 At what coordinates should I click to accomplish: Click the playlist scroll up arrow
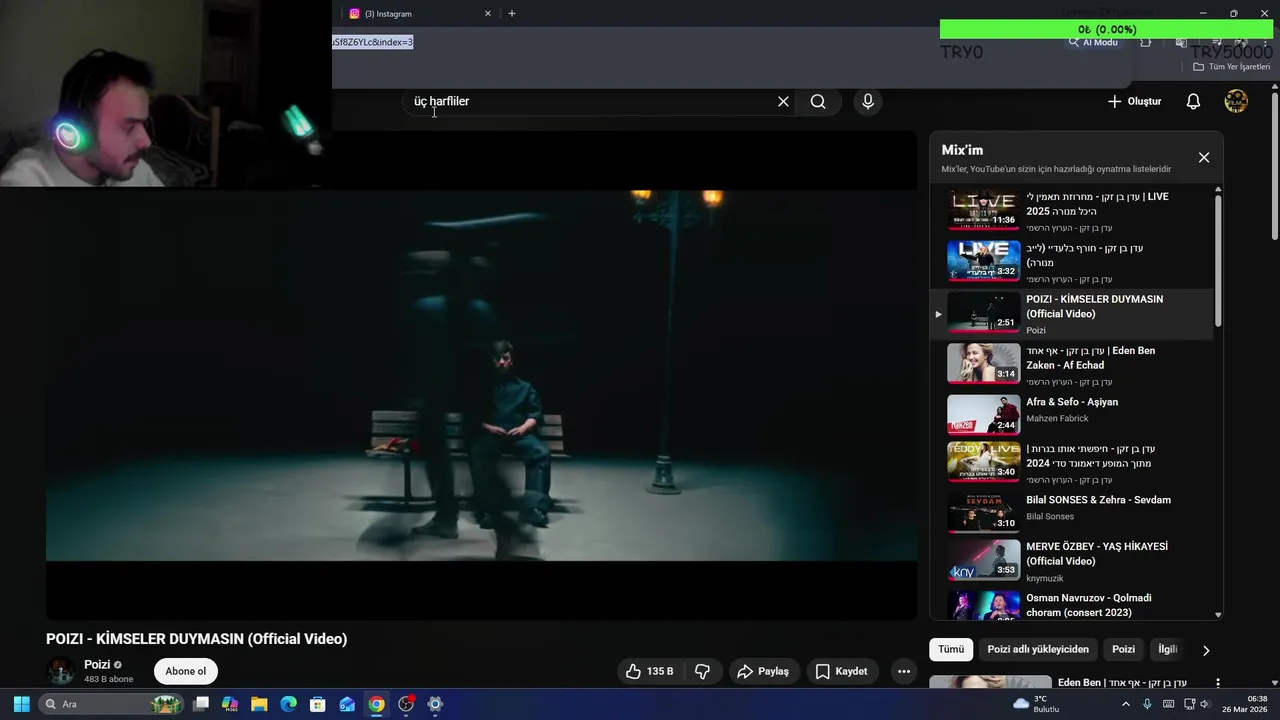tap(1218, 190)
